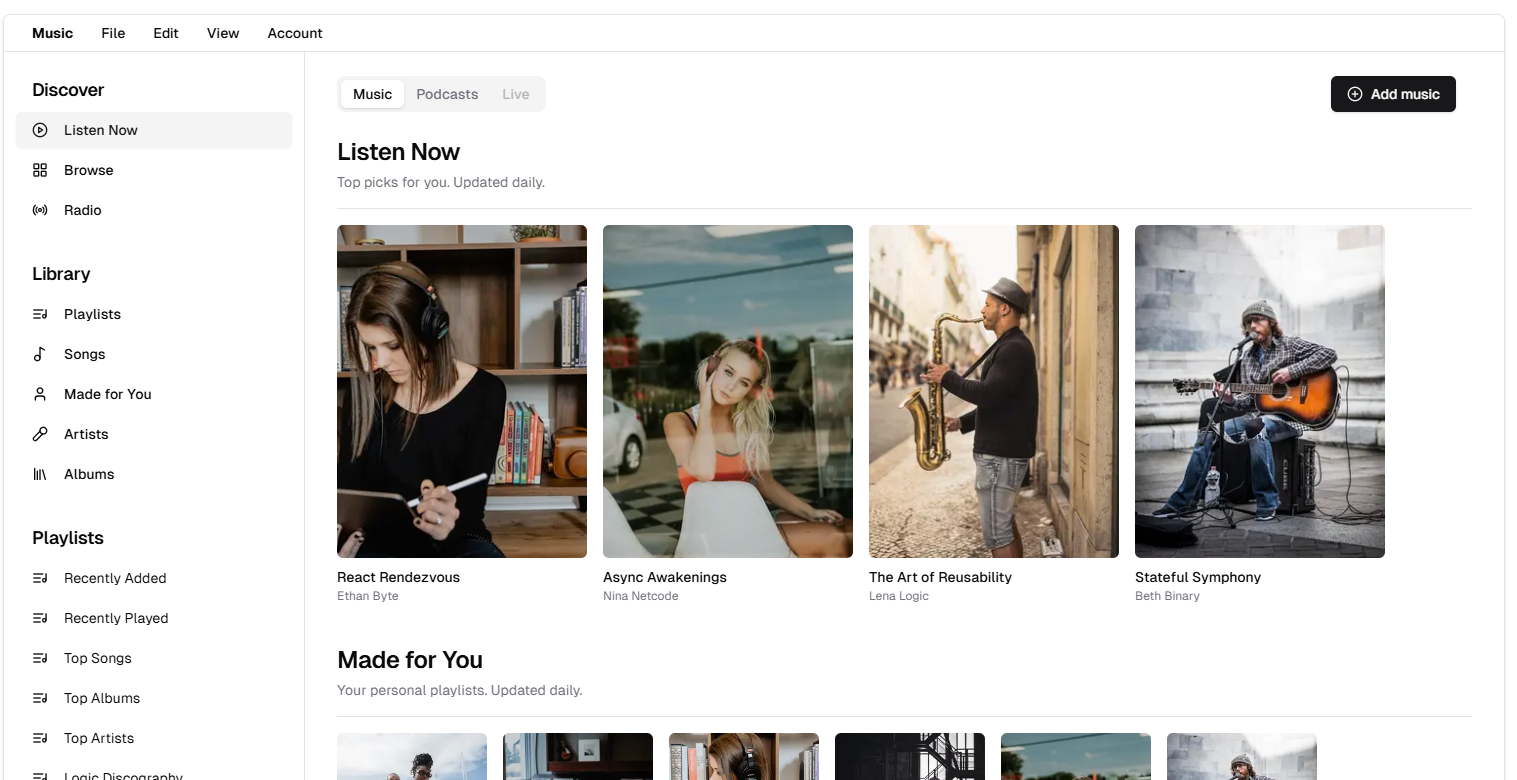1517x780 pixels.
Task: Go to Listen Now in sidebar
Action: tap(154, 130)
